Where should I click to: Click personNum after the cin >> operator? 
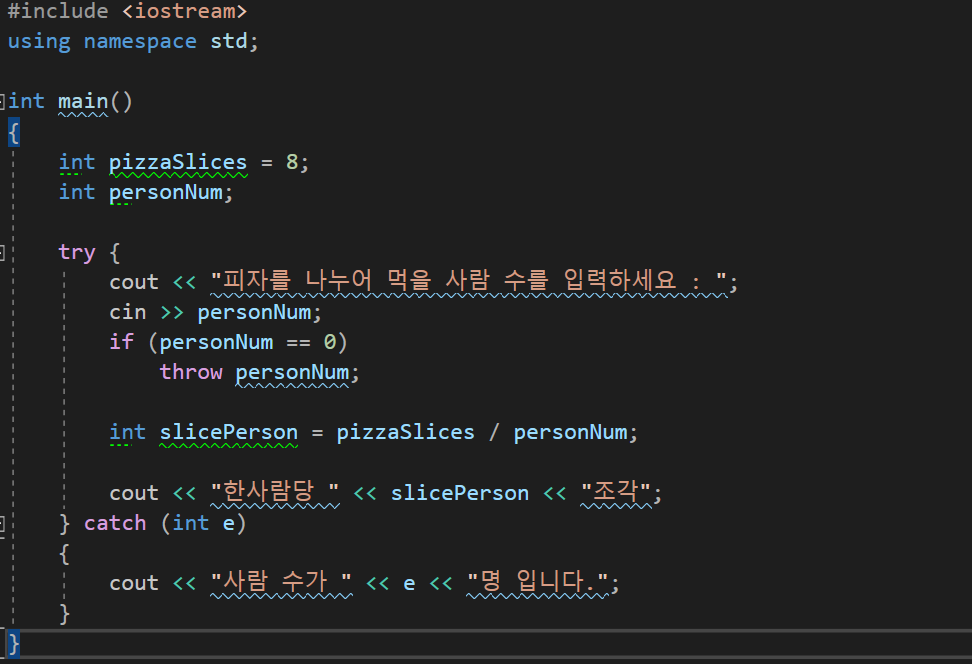(254, 312)
